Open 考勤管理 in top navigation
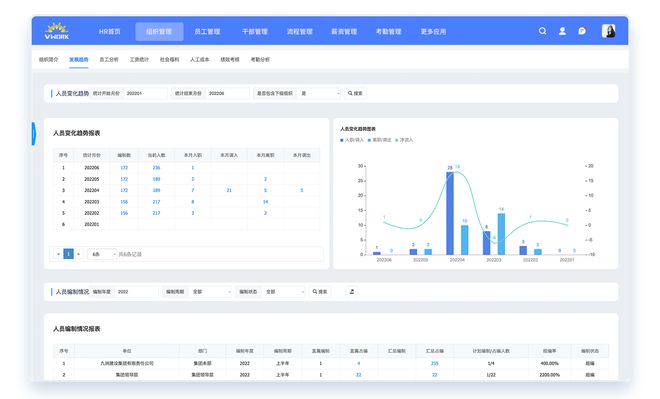 (389, 32)
